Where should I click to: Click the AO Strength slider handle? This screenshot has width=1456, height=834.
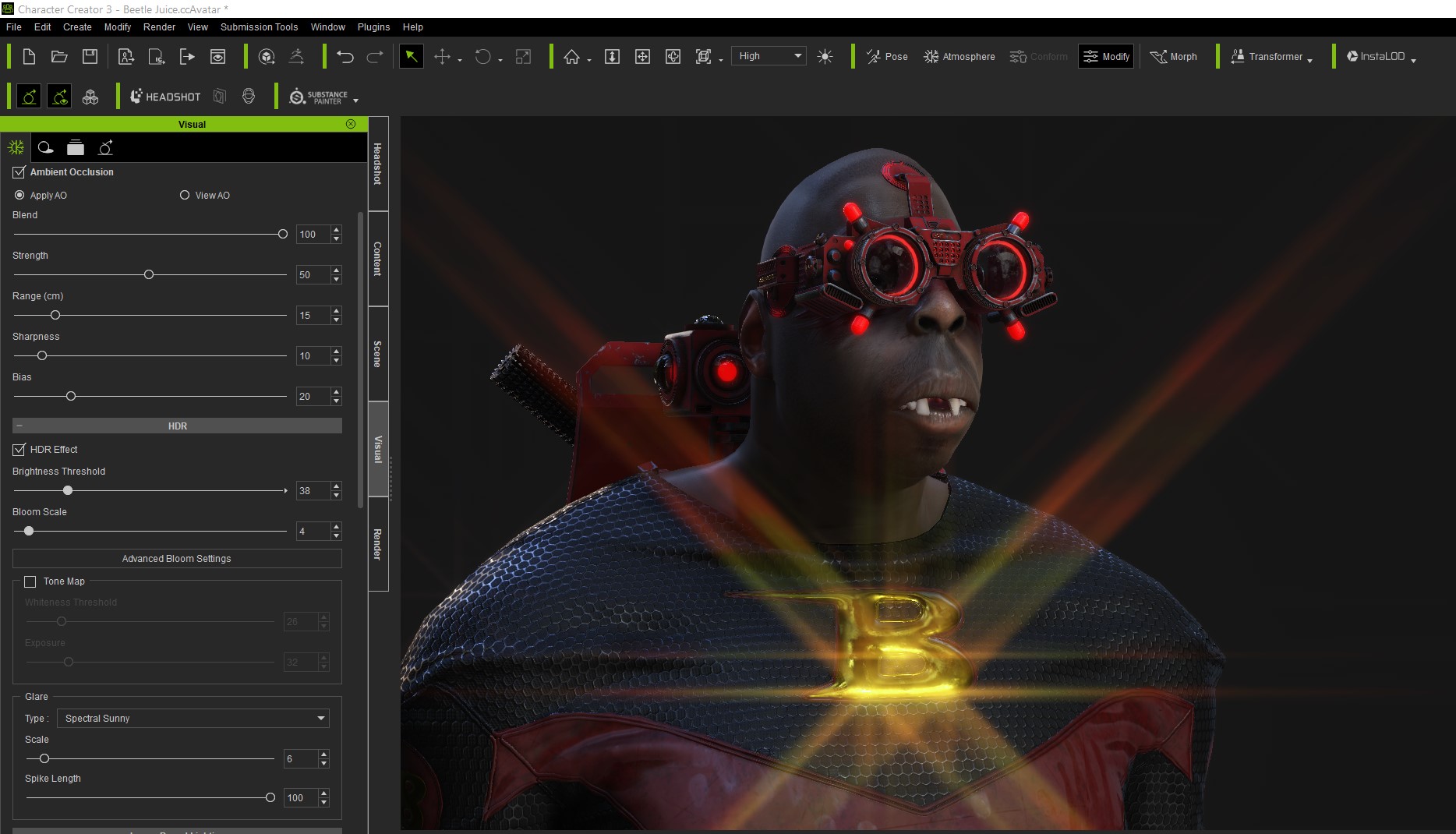pos(149,274)
